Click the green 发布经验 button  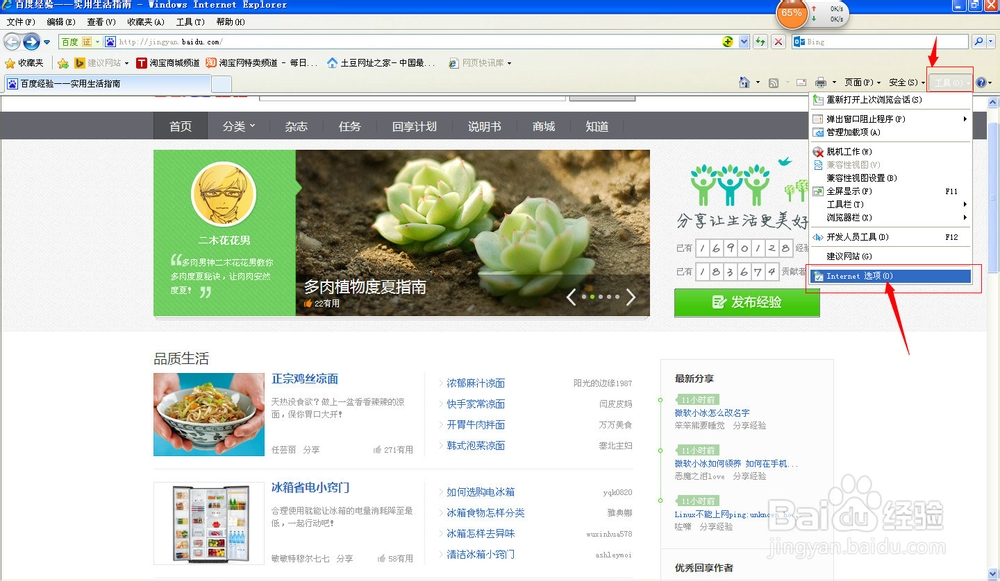click(747, 303)
